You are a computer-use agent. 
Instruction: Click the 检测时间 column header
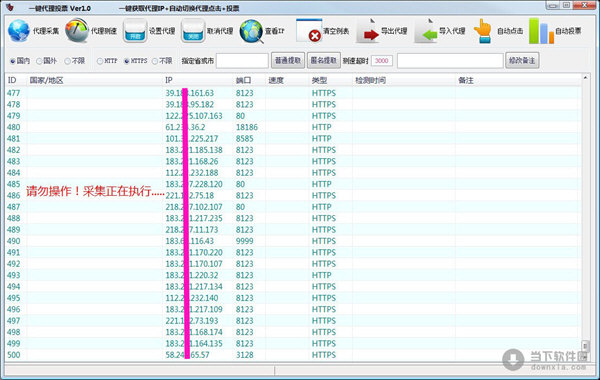370,80
